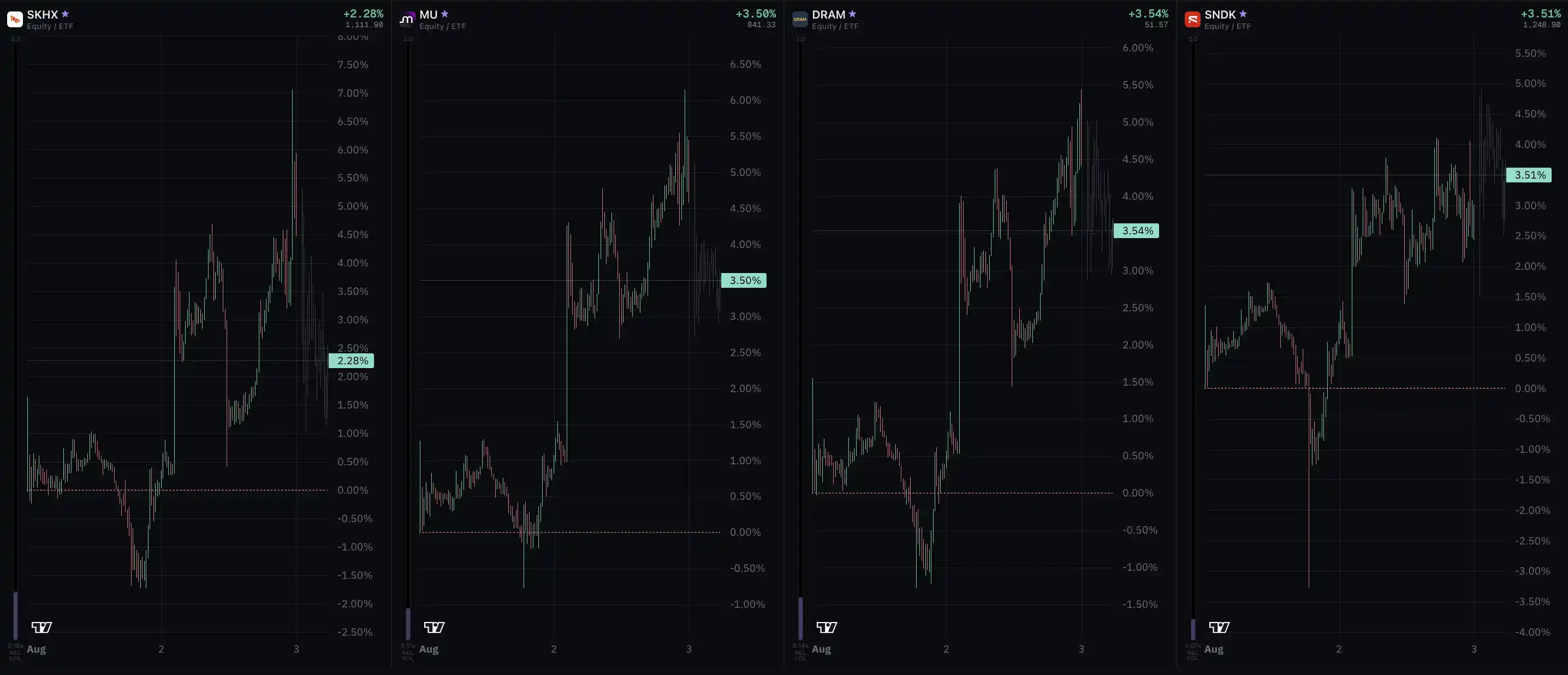Click the highlighted 3.51% axis tag on SNDK chart

point(1529,175)
